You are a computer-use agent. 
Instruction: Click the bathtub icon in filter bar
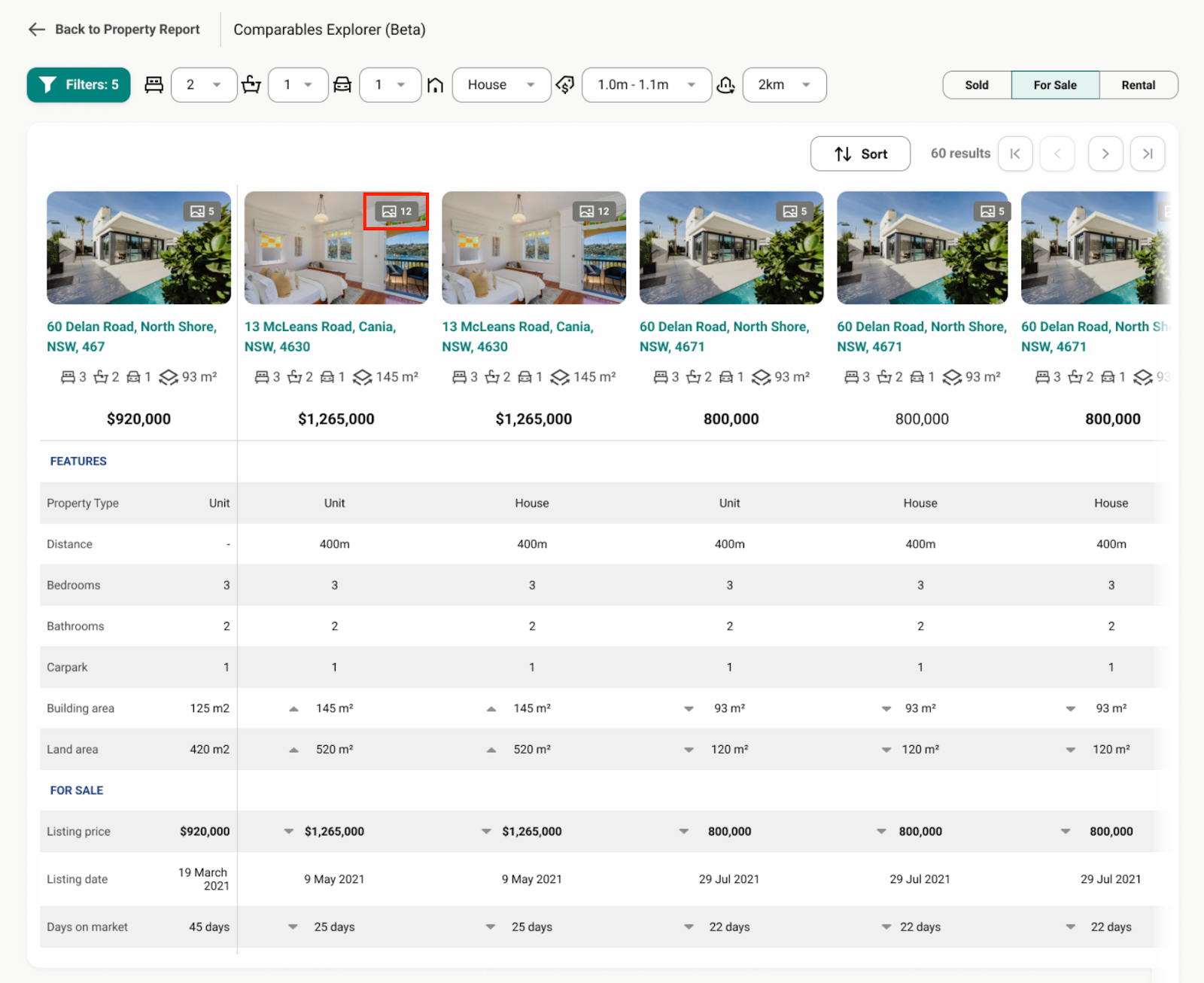click(x=251, y=85)
